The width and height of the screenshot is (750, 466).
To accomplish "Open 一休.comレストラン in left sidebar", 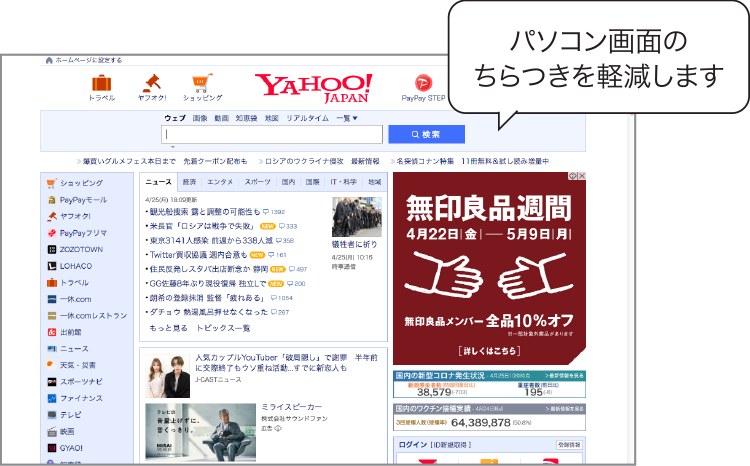I will pyautogui.click(x=93, y=316).
